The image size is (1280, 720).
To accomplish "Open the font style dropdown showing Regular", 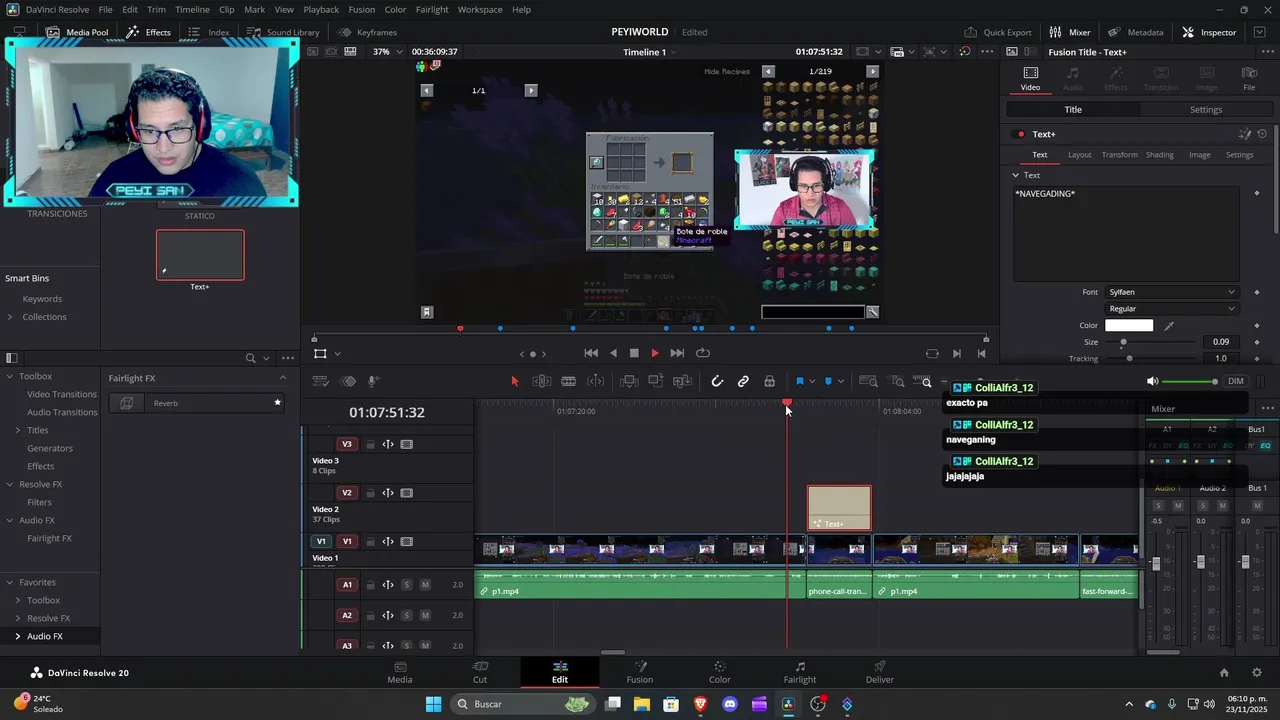I will point(1171,309).
